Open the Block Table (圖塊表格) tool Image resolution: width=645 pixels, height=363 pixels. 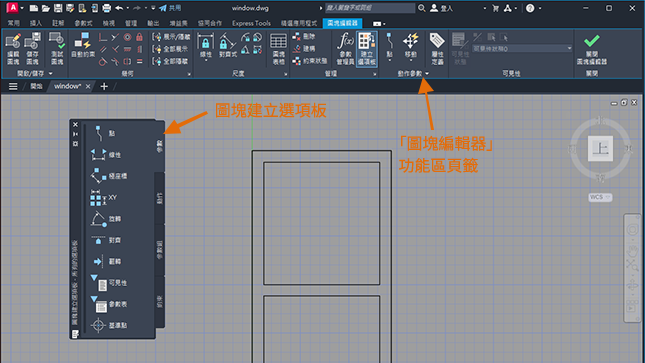278,49
